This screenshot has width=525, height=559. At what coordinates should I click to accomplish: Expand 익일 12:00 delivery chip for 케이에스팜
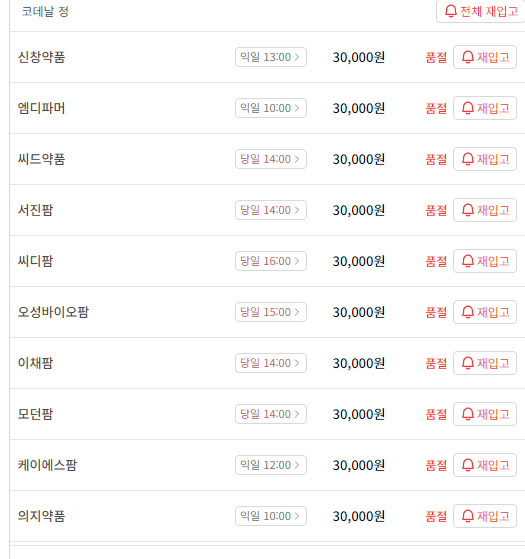(x=271, y=465)
